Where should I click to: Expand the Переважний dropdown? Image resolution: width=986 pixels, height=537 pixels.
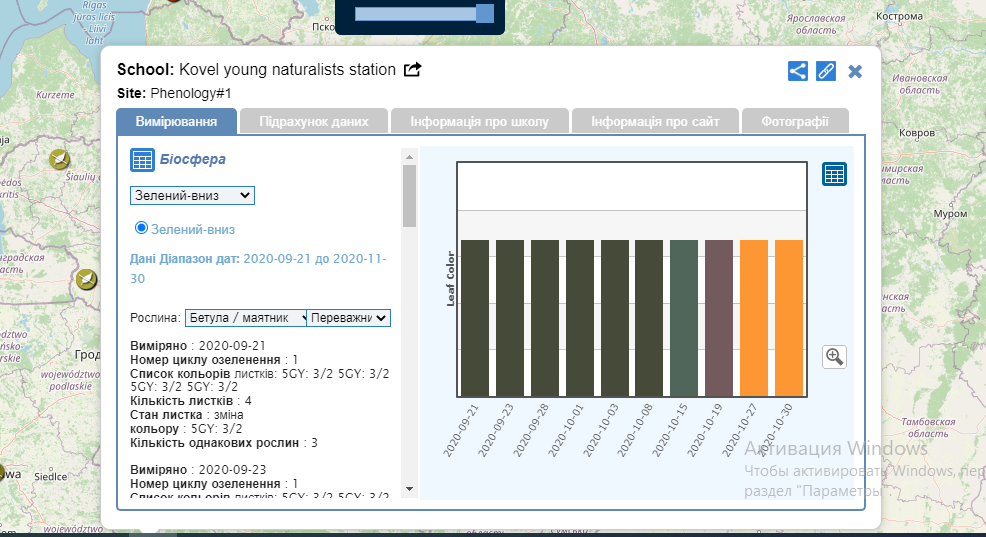348,317
